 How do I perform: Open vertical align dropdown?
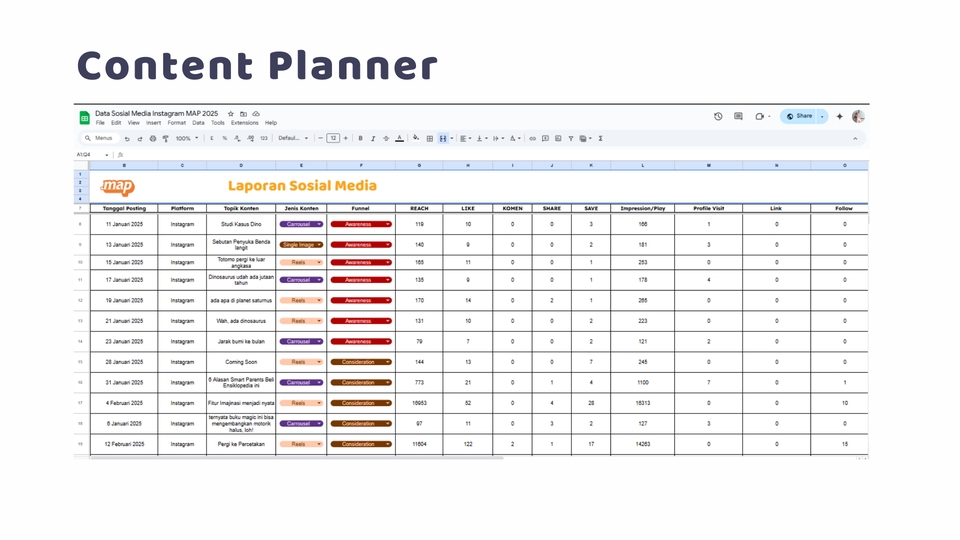coord(482,138)
